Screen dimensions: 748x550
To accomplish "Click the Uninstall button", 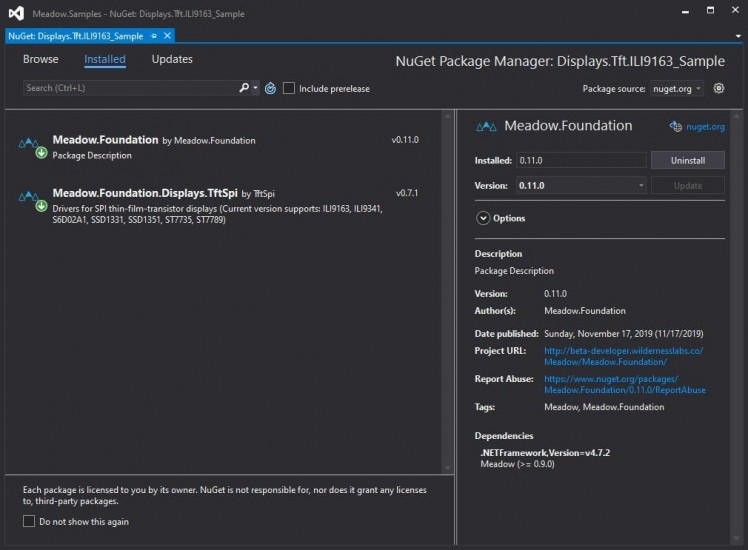I will click(687, 160).
